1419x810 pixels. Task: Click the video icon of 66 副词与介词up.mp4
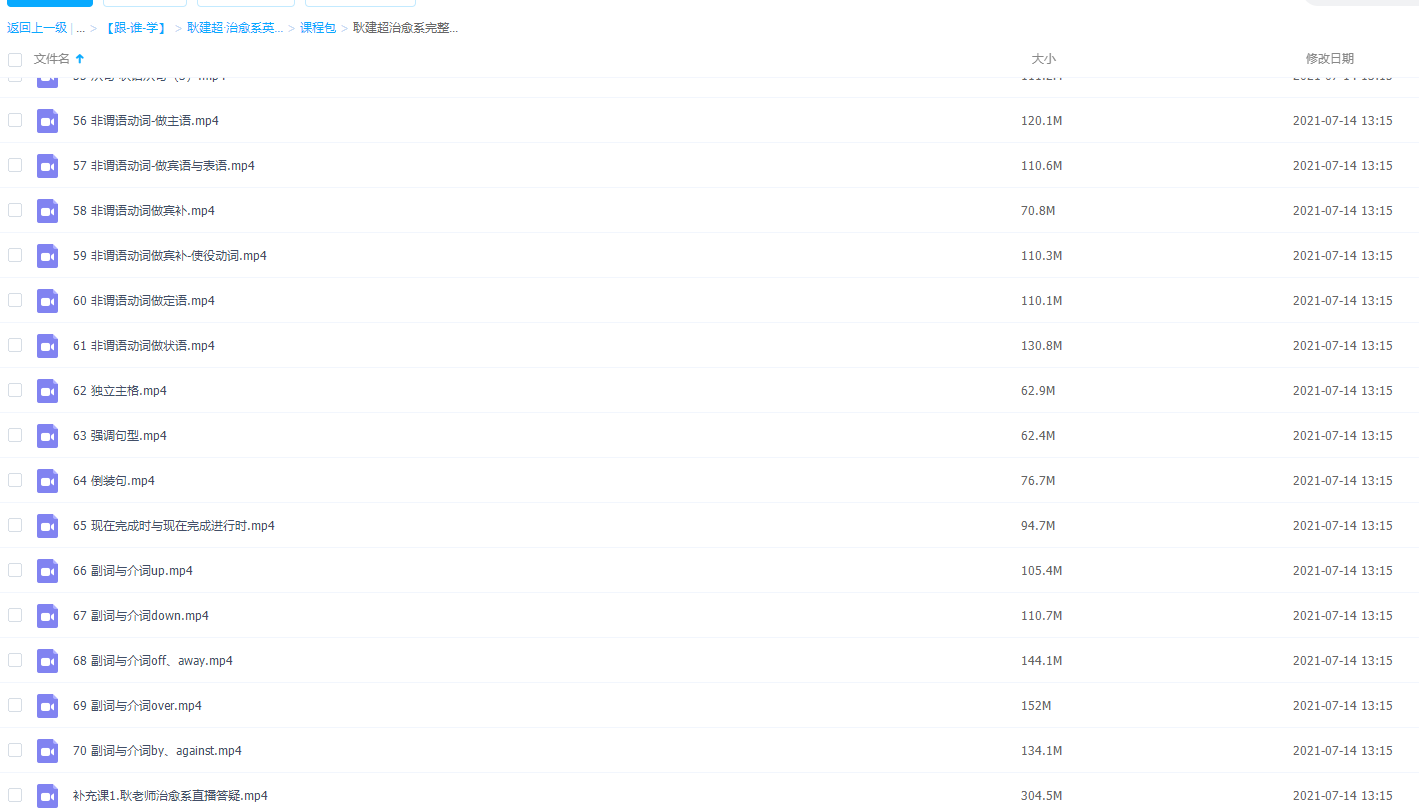(47, 571)
